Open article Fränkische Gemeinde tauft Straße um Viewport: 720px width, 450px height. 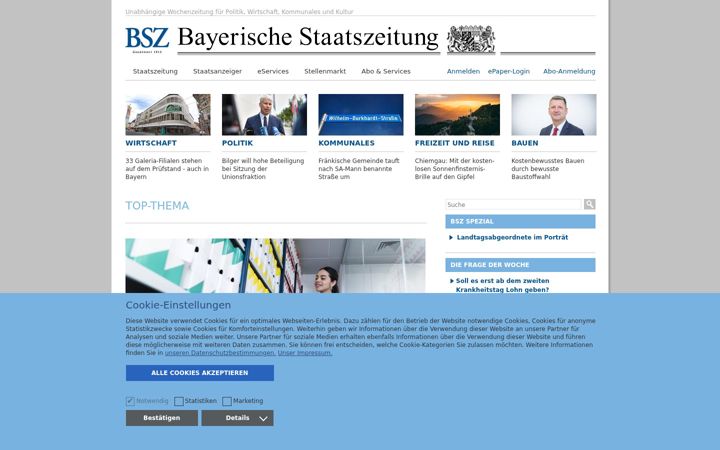coord(359,169)
